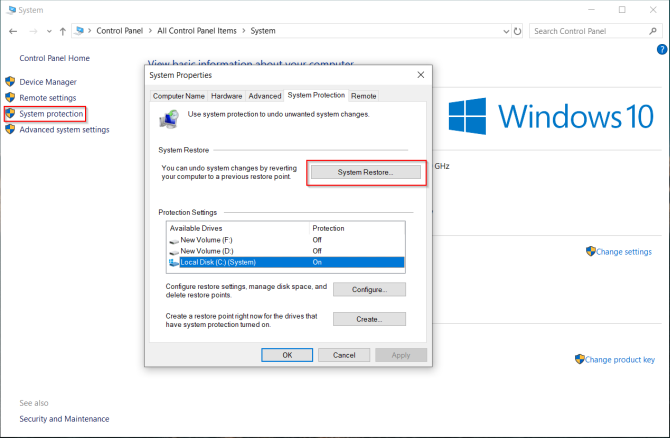Open help via blue question mark icon
Screen dimensions: 670x438
[x=661, y=50]
